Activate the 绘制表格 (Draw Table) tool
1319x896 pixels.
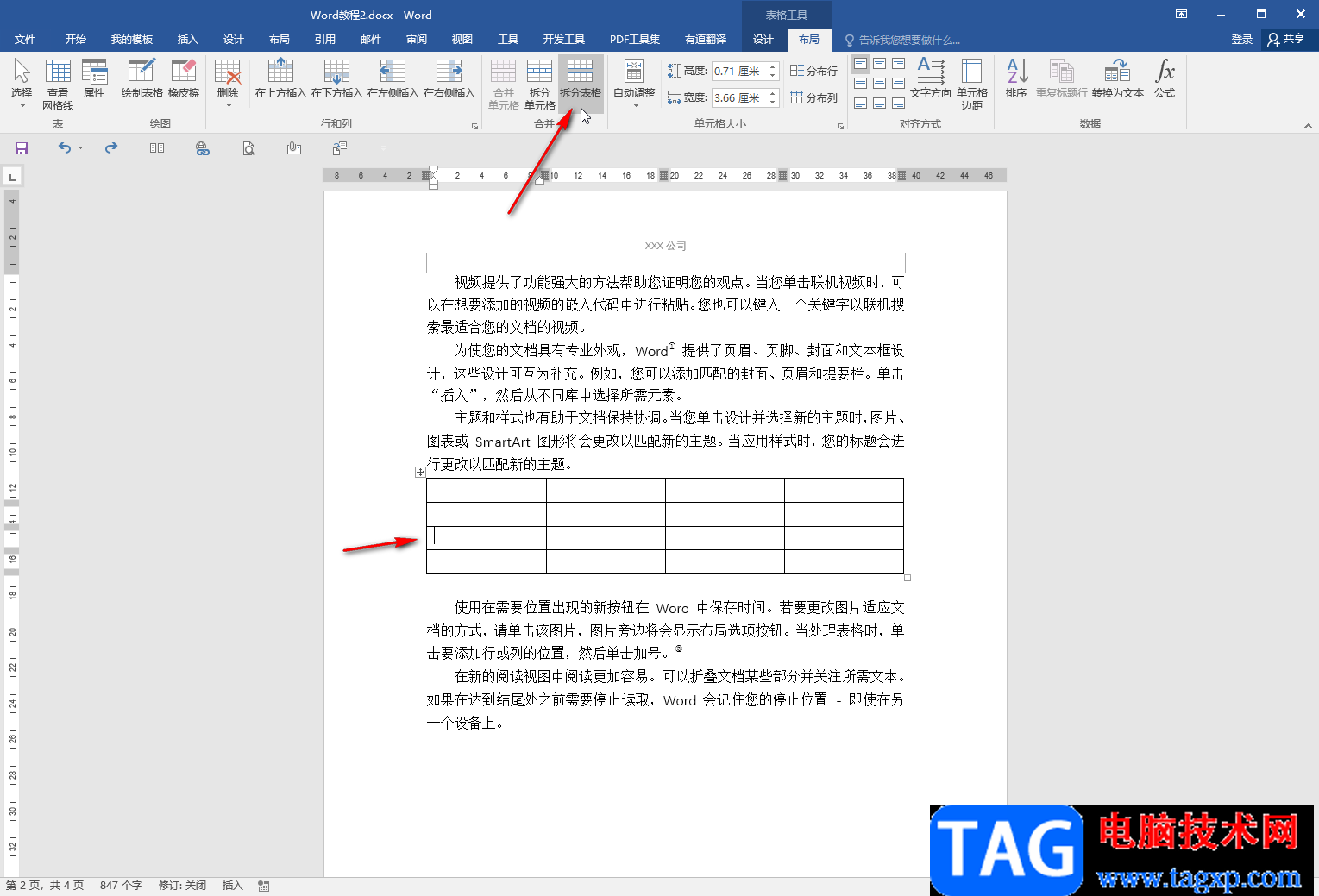(141, 78)
